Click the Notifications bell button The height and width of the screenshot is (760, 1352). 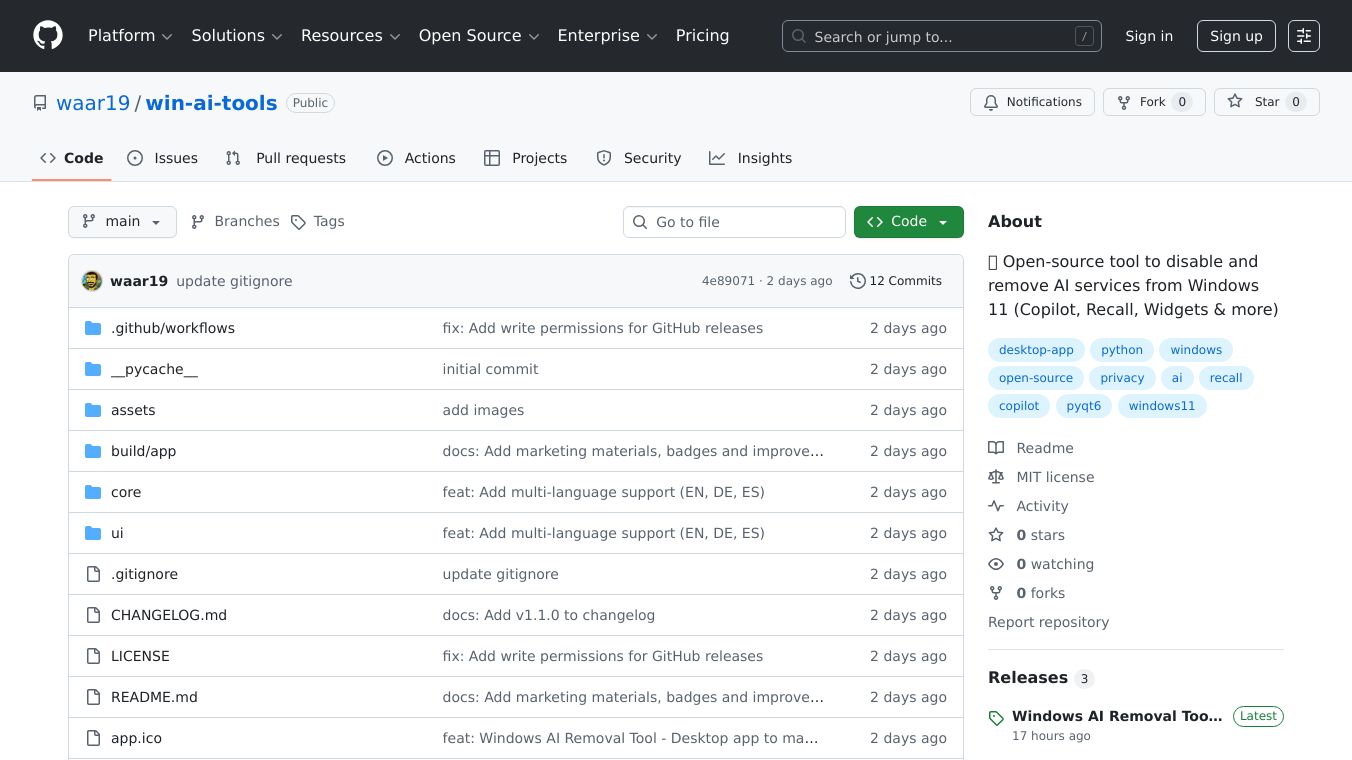1032,102
